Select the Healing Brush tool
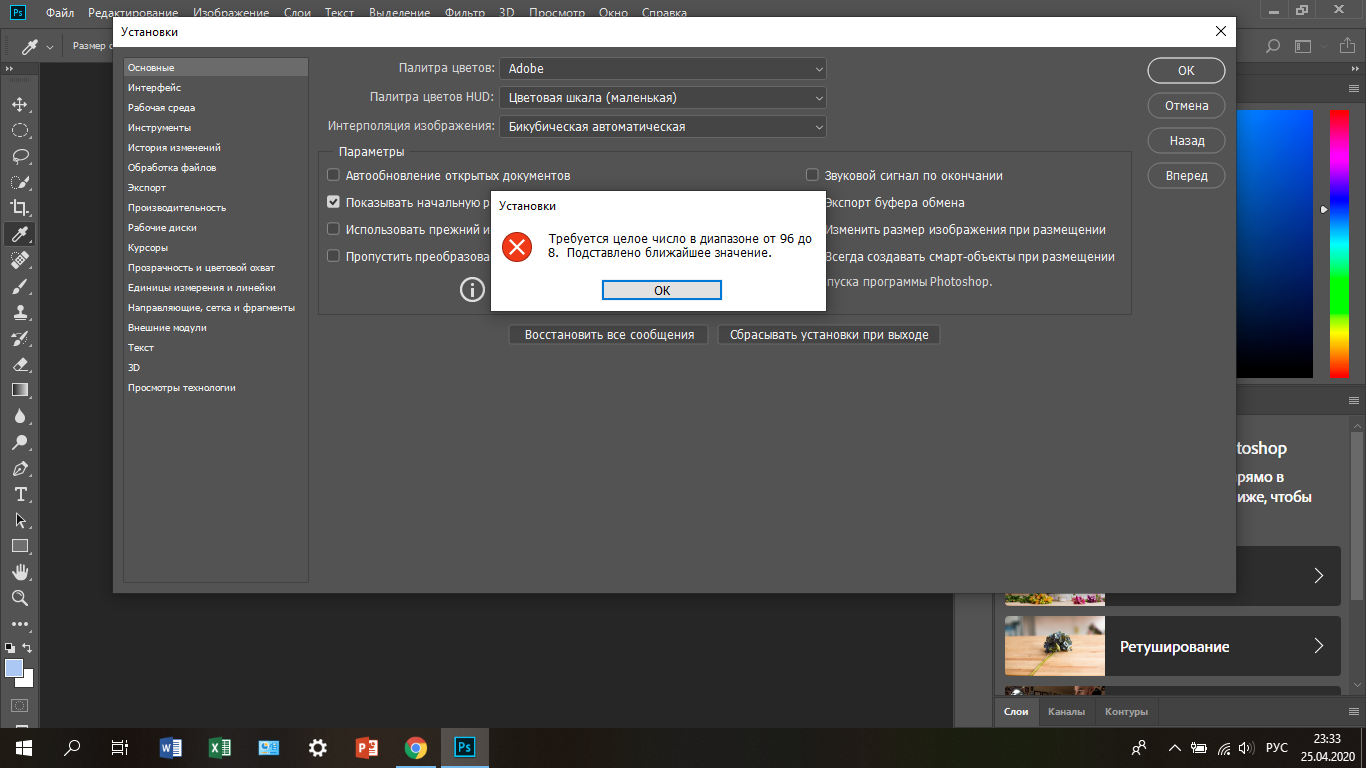 point(20,260)
